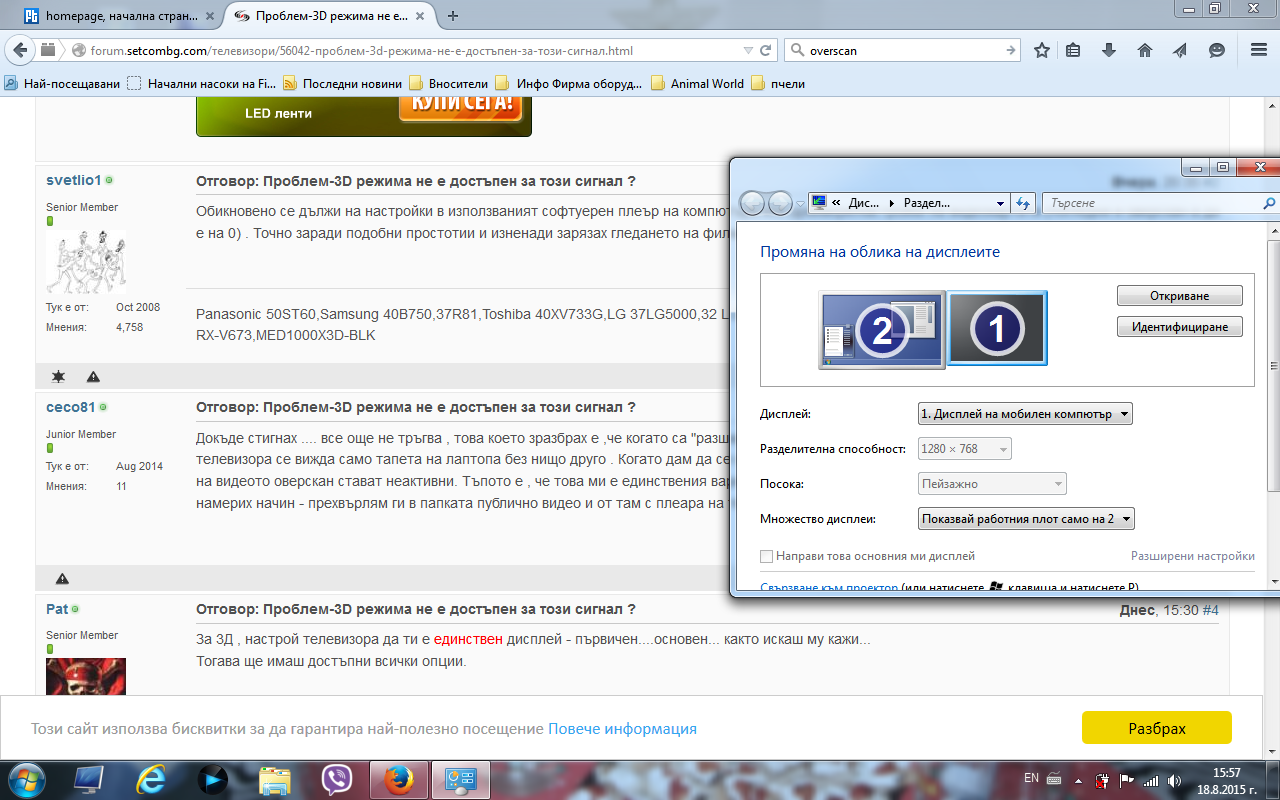
Task: Select monitor 2 thumbnail in display preview
Action: pos(881,330)
